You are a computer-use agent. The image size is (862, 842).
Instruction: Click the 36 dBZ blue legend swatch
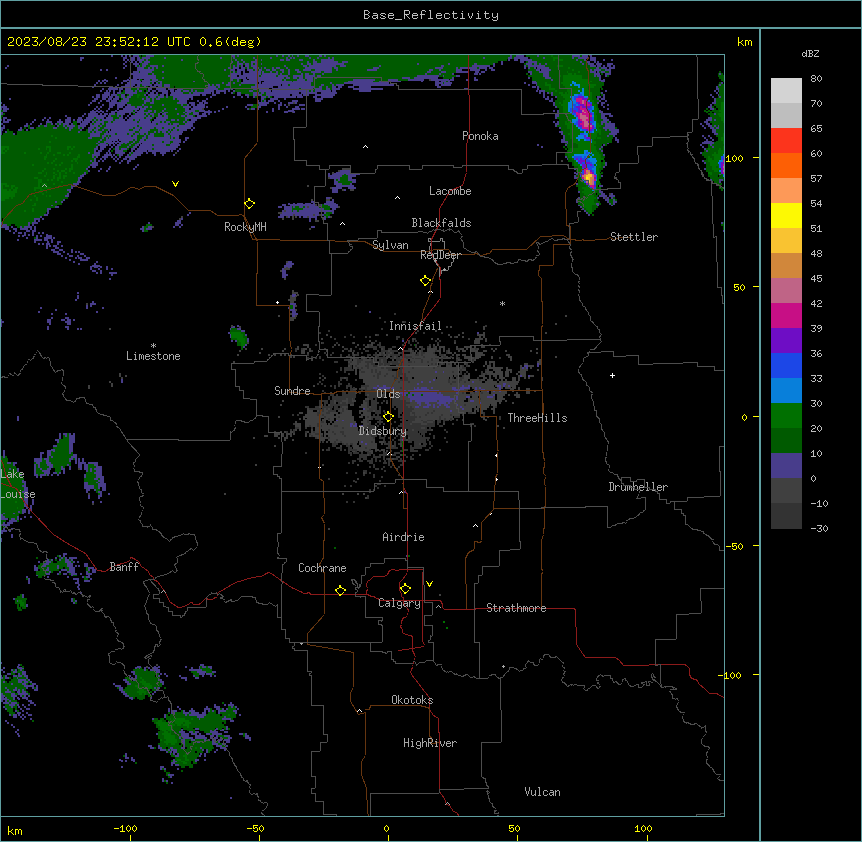pos(786,365)
